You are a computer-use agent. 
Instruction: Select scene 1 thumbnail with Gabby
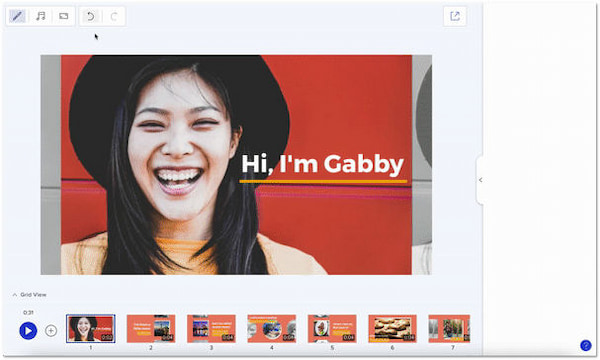[x=91, y=328]
